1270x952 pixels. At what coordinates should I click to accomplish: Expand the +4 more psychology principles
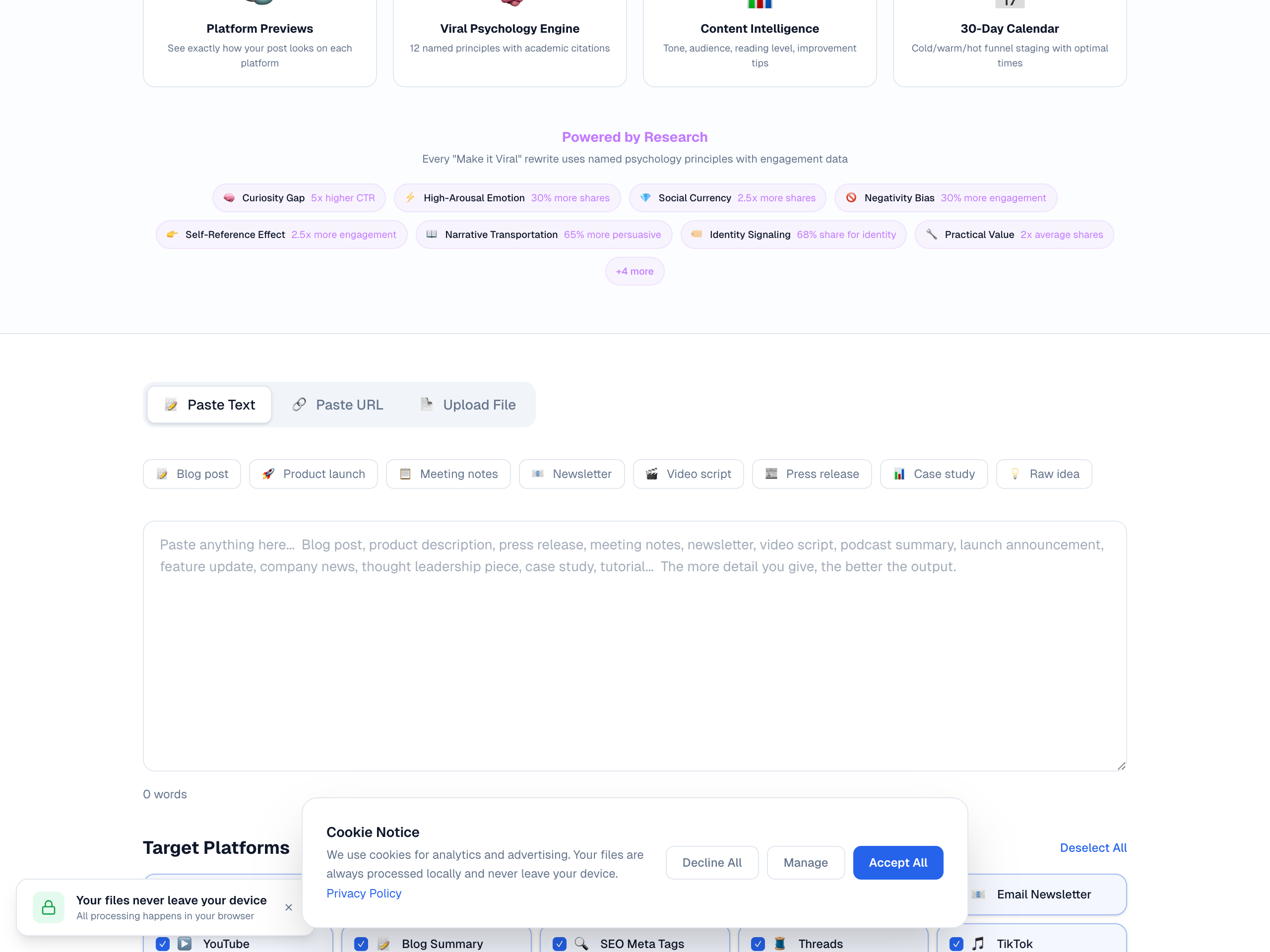[x=635, y=271]
